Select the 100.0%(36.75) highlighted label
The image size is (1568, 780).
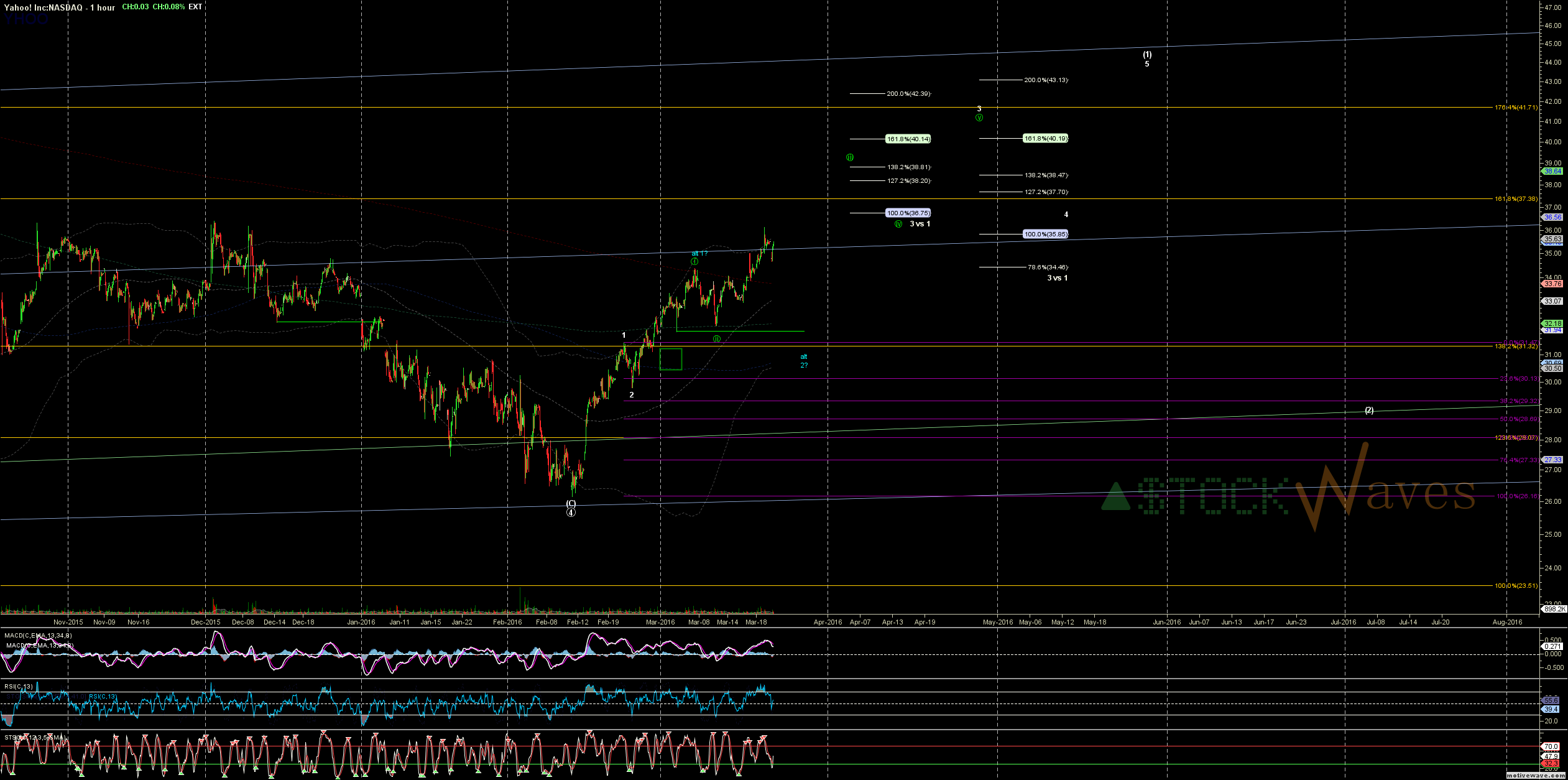point(908,213)
